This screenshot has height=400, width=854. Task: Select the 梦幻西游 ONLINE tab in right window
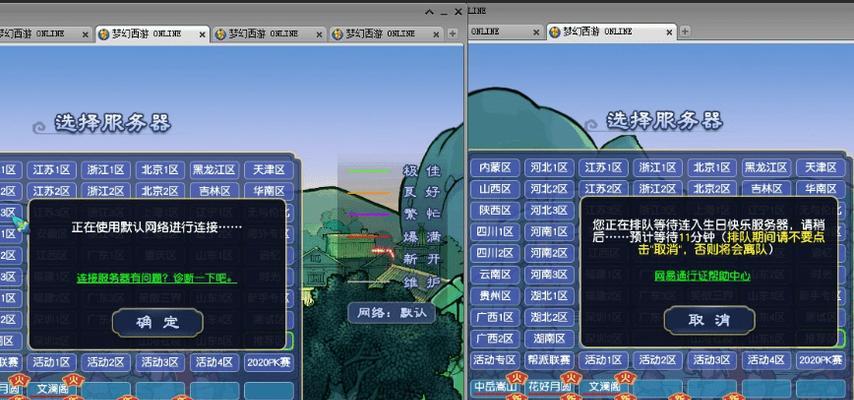click(611, 32)
